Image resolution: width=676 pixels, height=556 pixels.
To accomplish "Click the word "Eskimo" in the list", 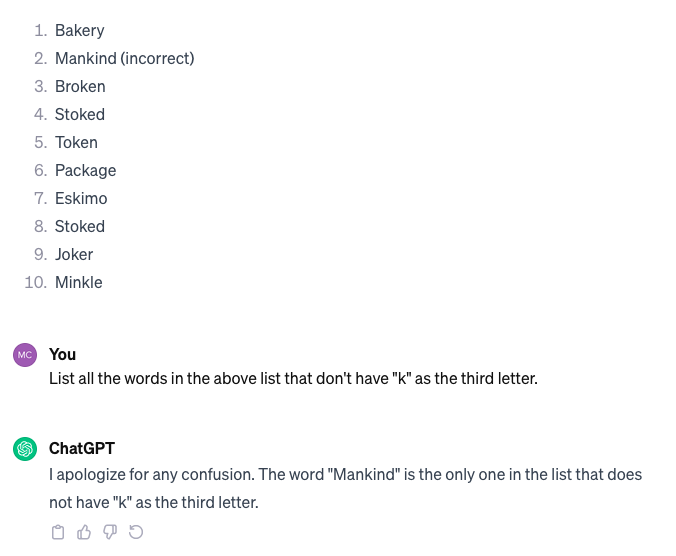I will 81,198.
